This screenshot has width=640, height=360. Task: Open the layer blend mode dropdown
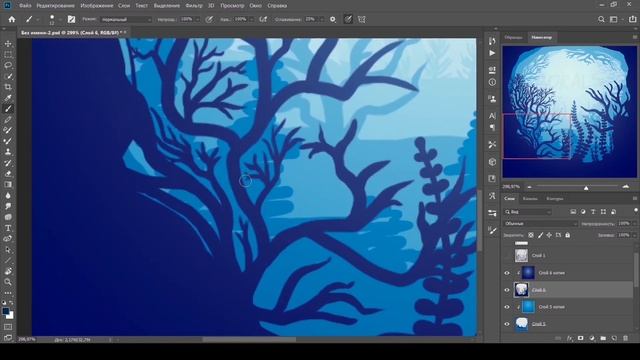(x=541, y=224)
